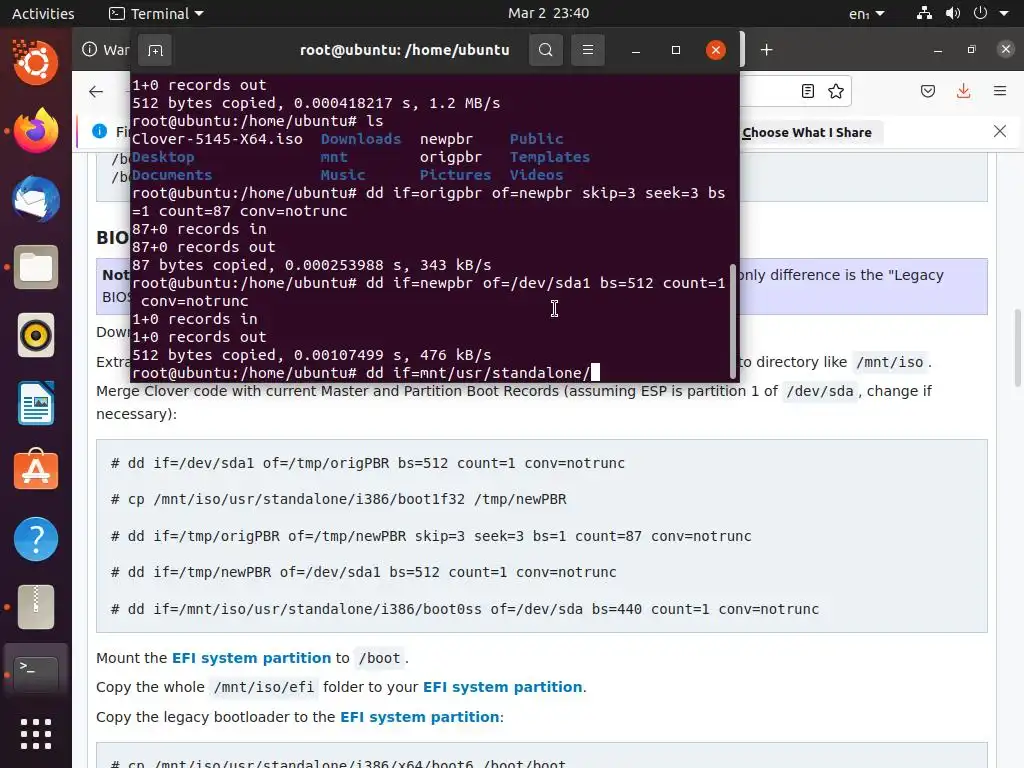
Task: Click Clover-5145-X64.iso filename in terminal
Action: click(217, 139)
